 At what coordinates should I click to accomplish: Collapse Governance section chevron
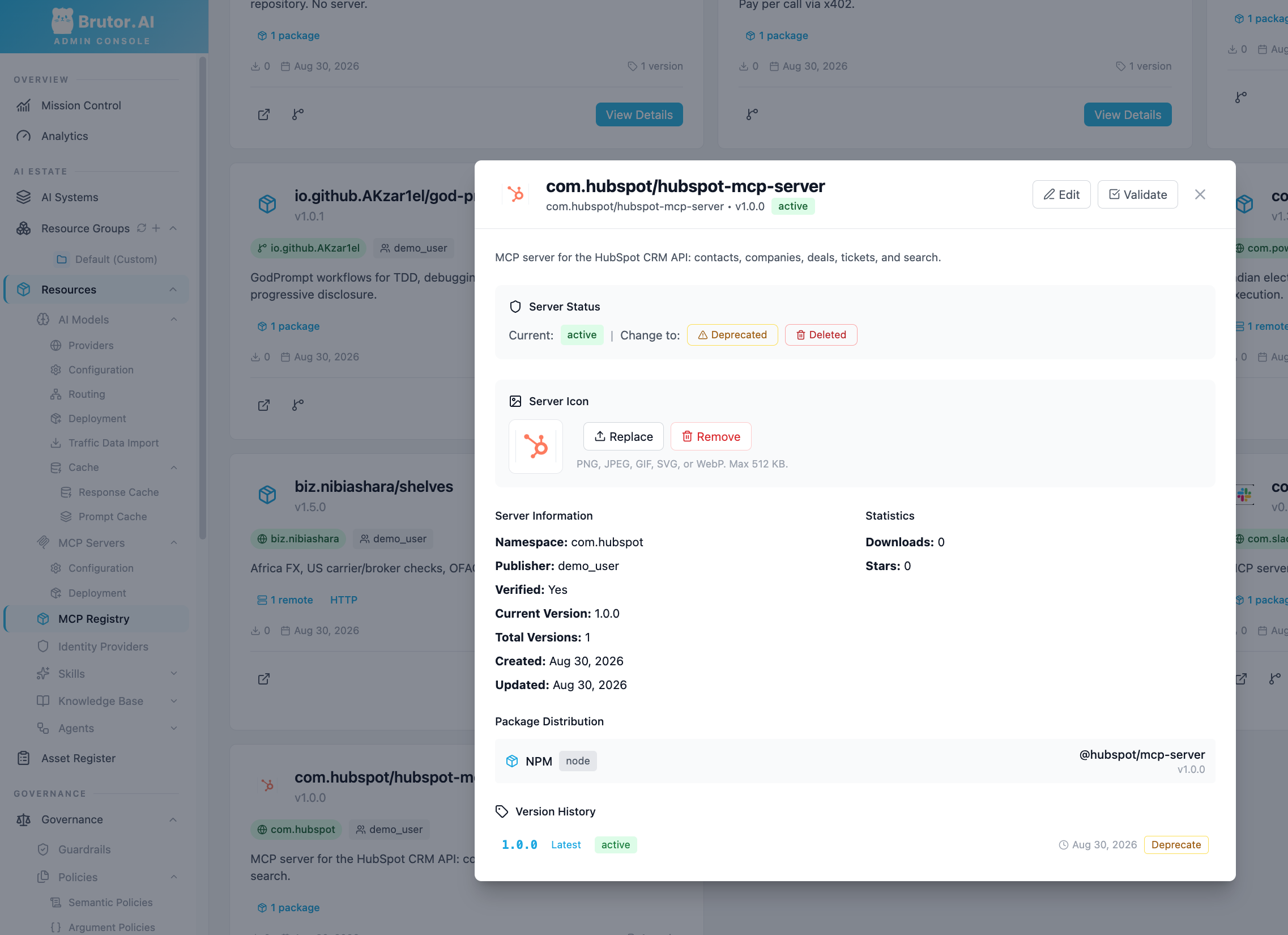click(x=173, y=819)
